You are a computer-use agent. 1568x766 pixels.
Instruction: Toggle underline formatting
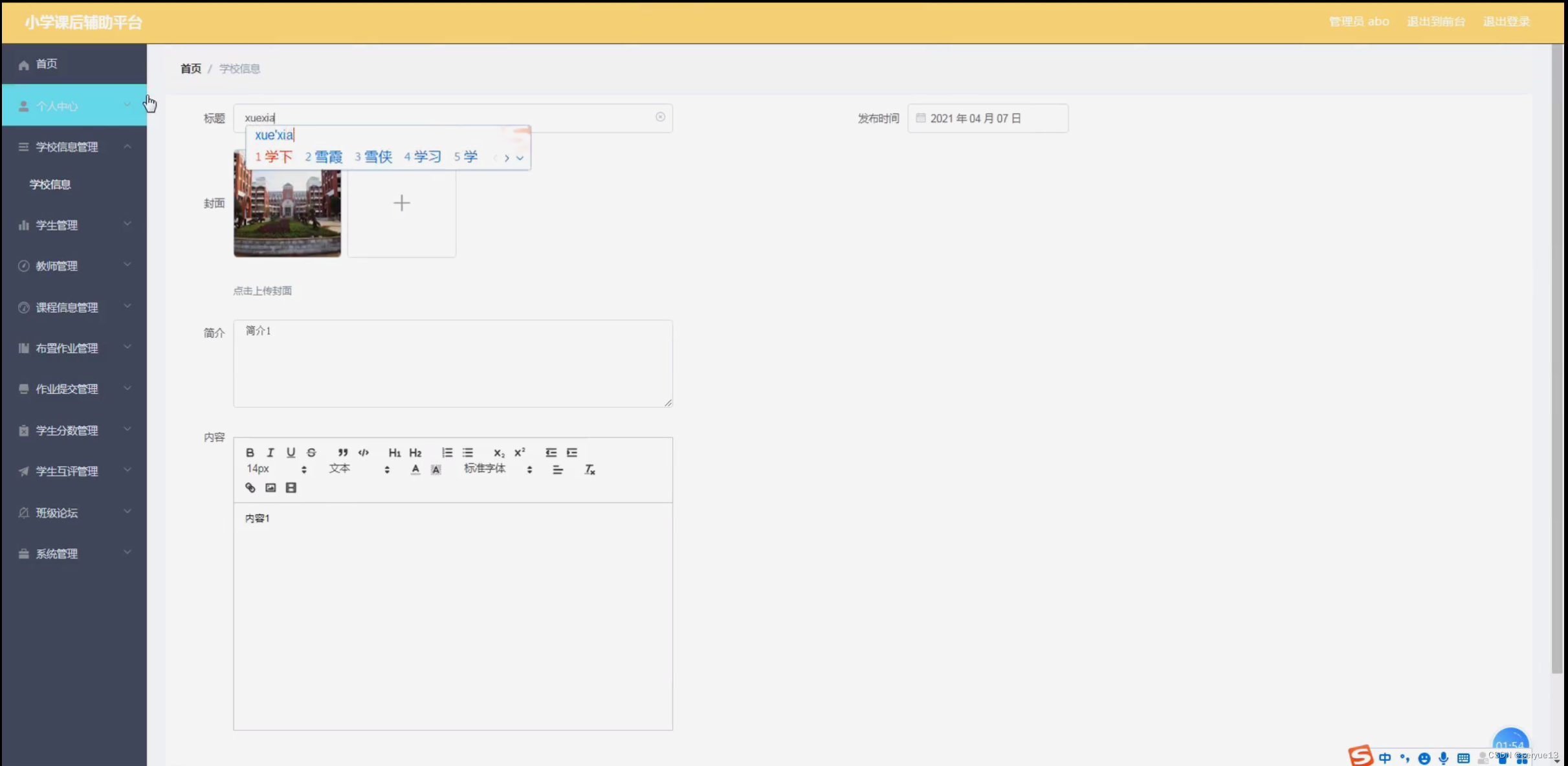tap(291, 452)
